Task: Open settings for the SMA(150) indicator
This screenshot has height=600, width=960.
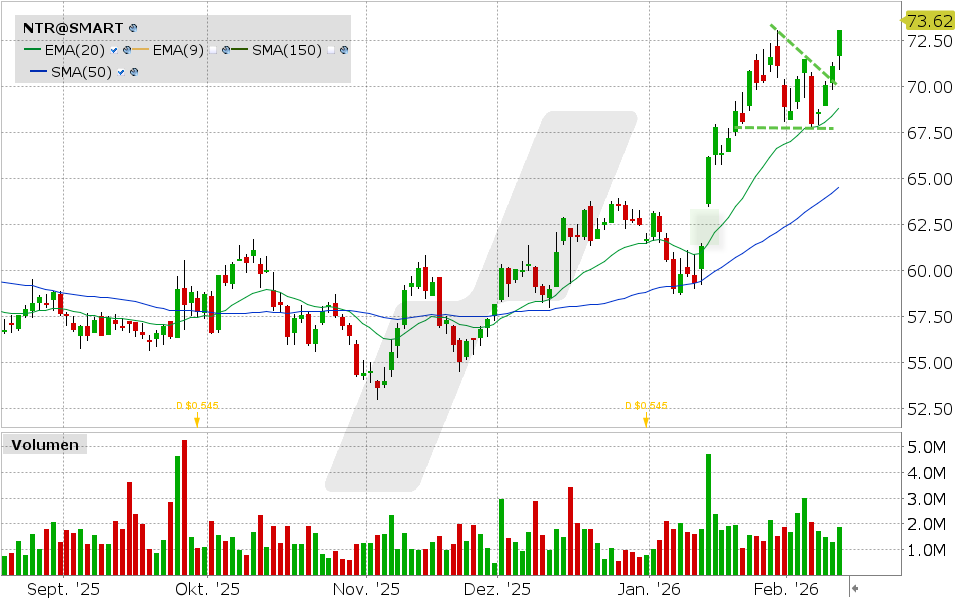Action: pyautogui.click(x=343, y=50)
